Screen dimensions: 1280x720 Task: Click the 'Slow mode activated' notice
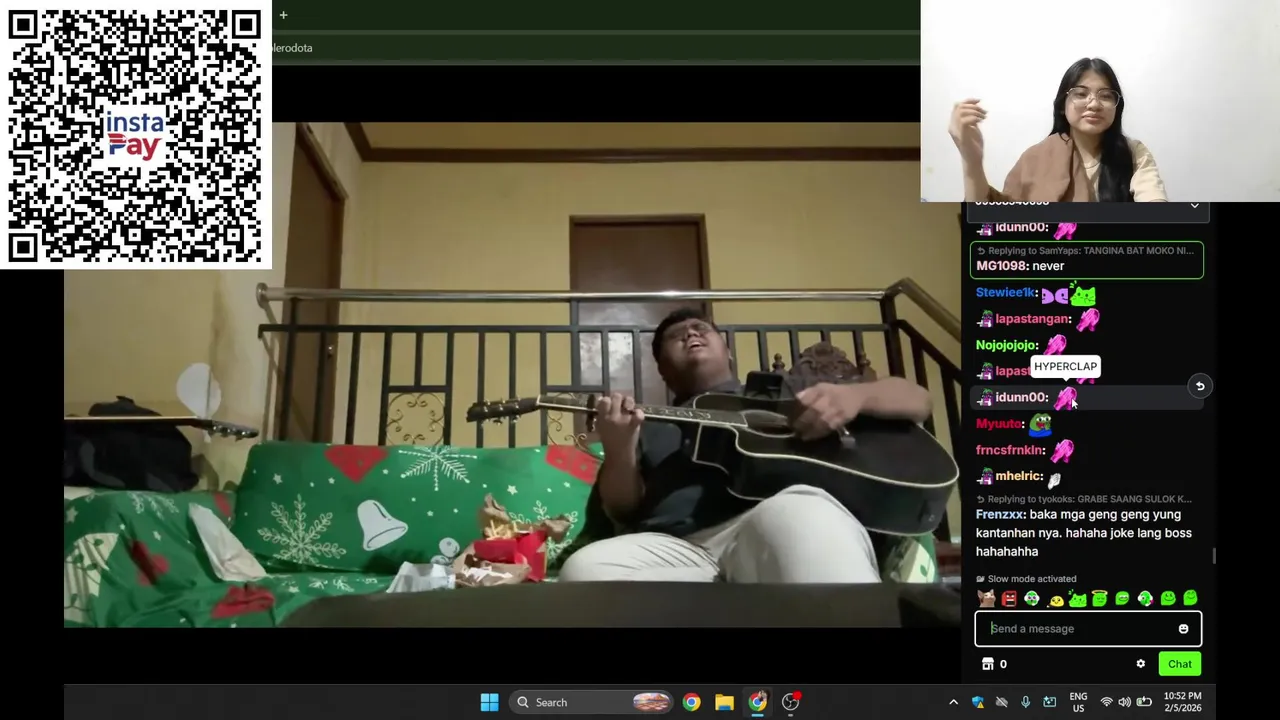[1027, 579]
